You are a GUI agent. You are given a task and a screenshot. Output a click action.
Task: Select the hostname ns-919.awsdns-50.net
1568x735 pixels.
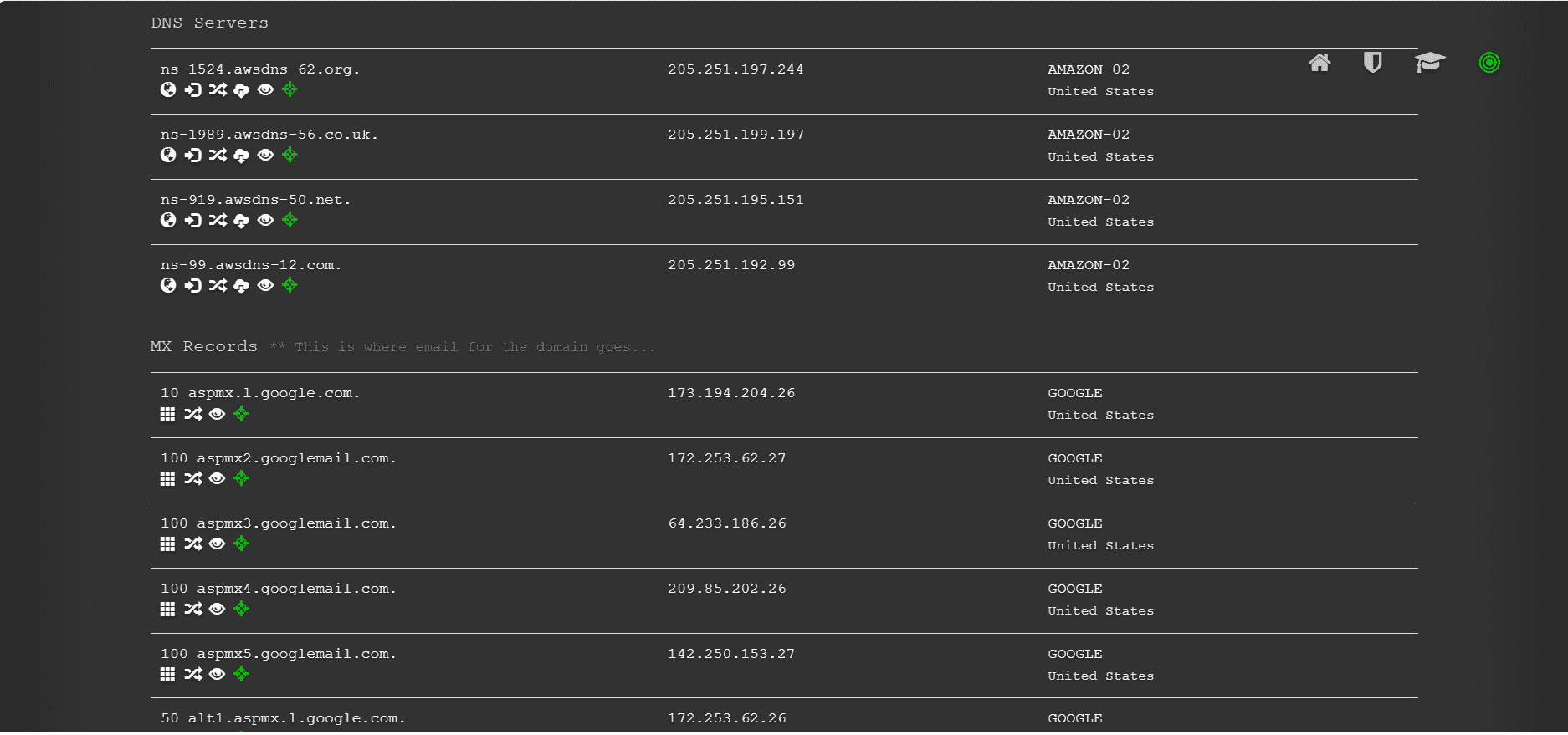pyautogui.click(x=256, y=200)
